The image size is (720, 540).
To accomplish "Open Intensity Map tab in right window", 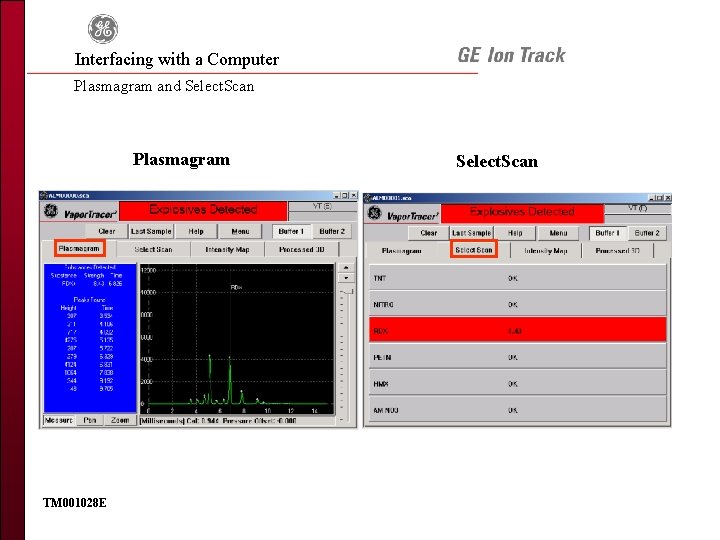I will pyautogui.click(x=546, y=251).
